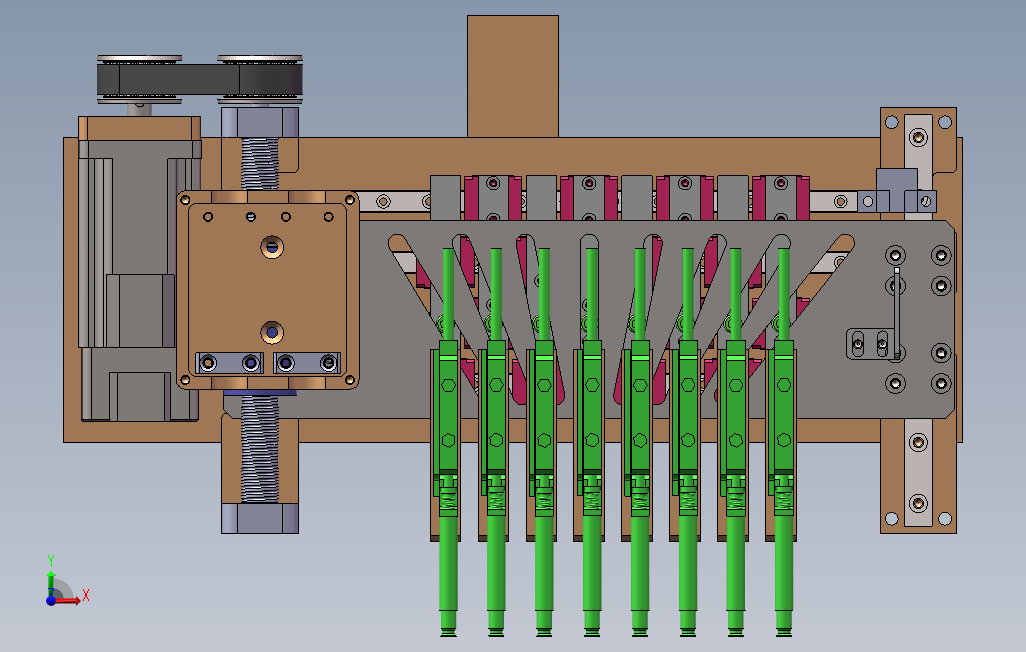Select the black timing belt on the pulleys
The height and width of the screenshot is (652, 1026).
point(200,79)
